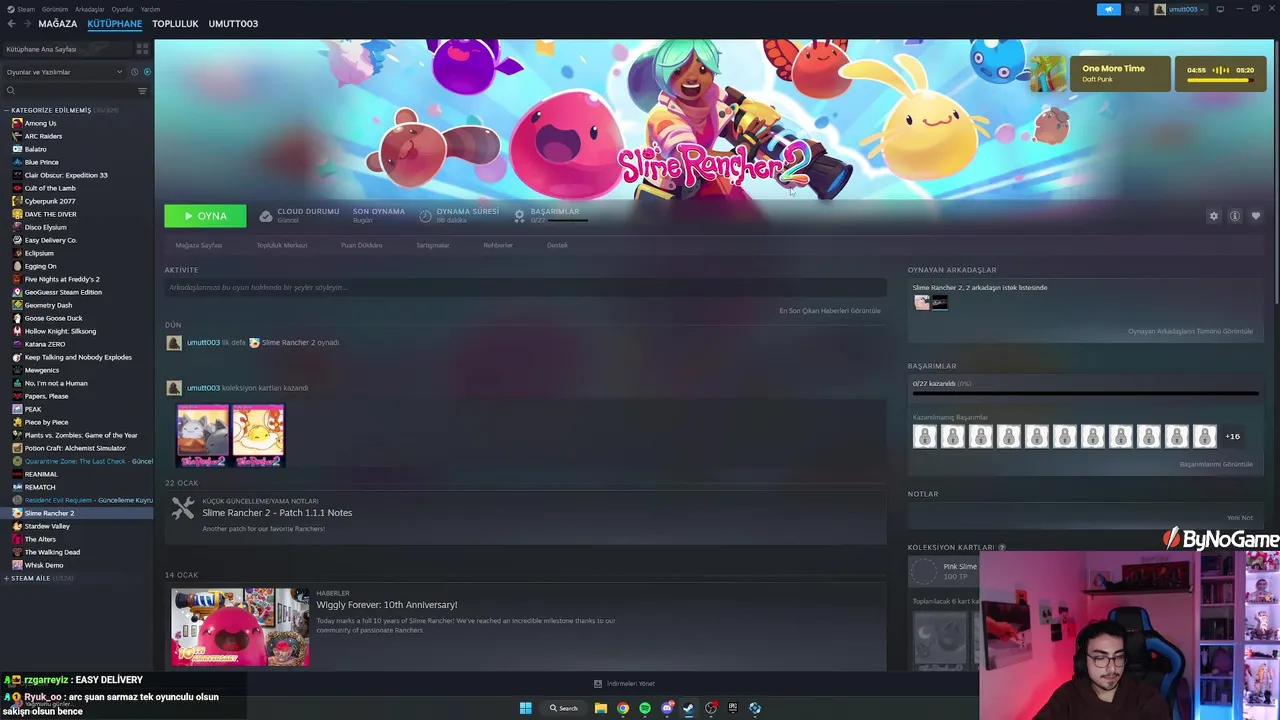Toggle ready-to-play filter icon
The width and height of the screenshot is (1280, 720).
pos(147,72)
